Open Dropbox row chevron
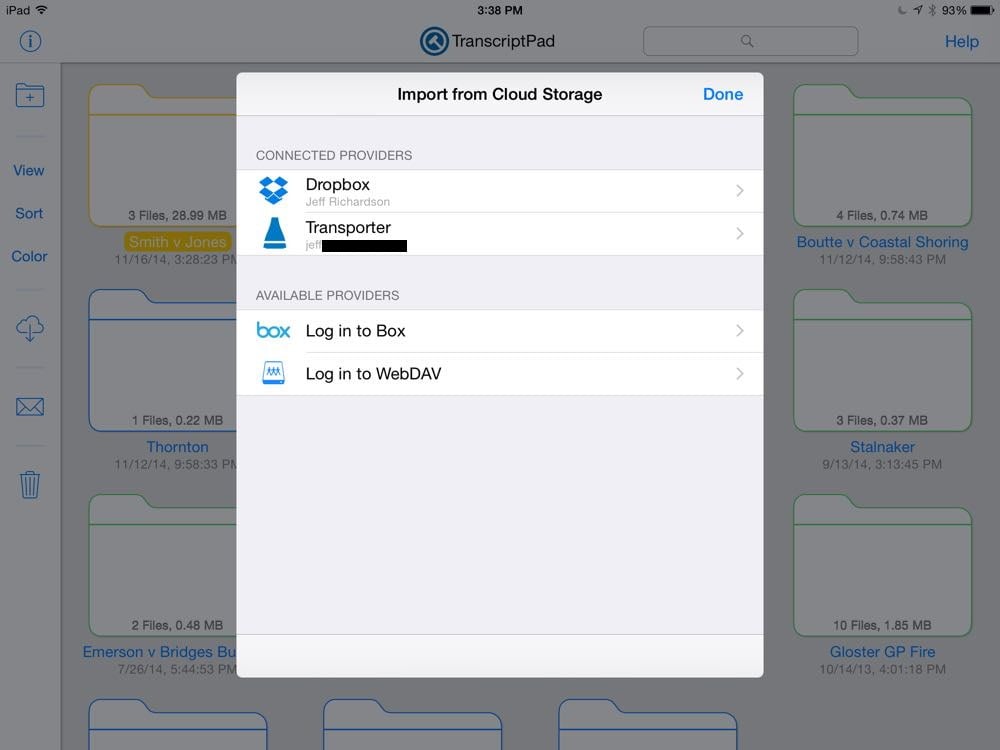This screenshot has width=1000, height=750. pos(740,191)
